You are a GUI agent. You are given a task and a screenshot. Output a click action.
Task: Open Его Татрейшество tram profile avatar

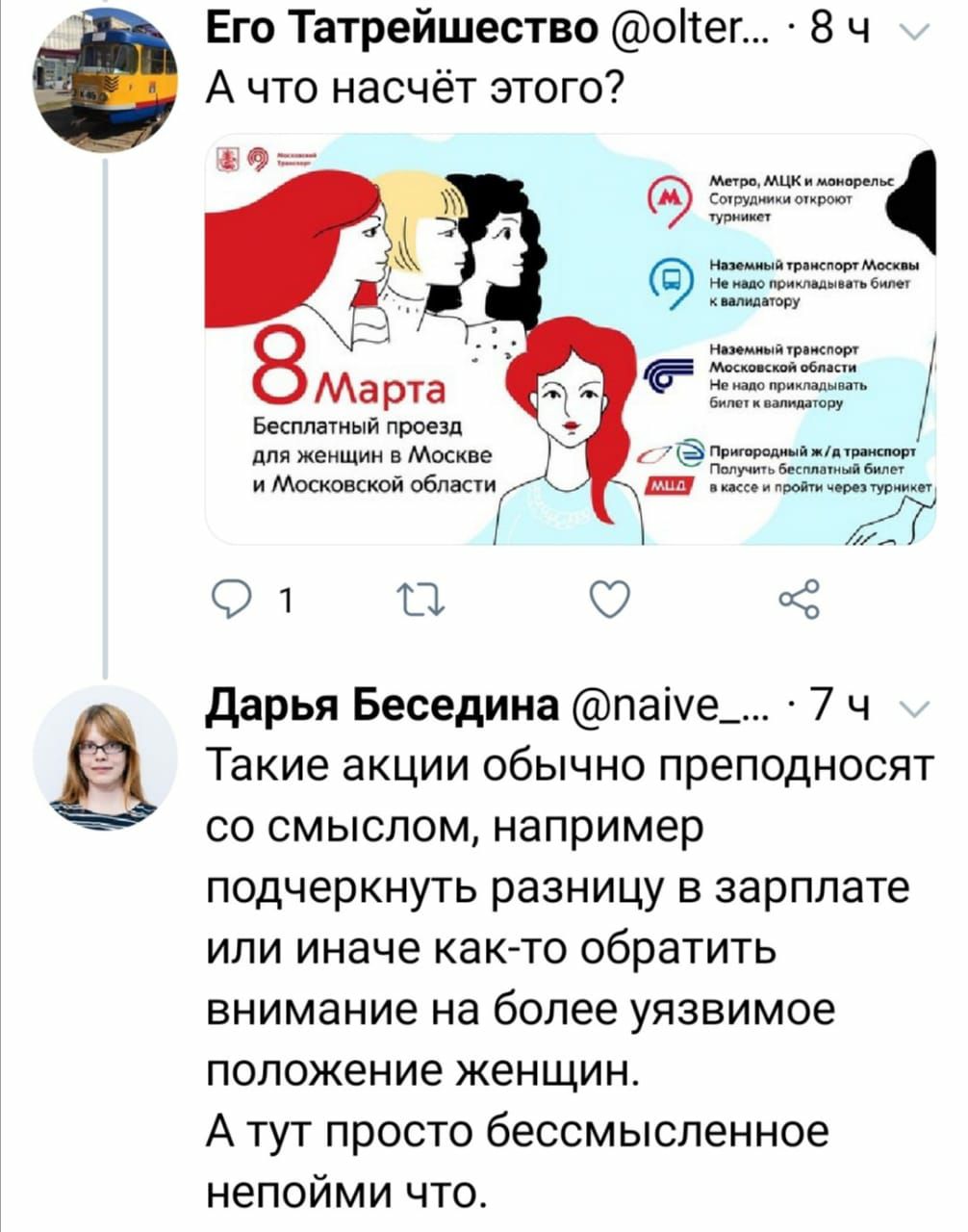(105, 80)
